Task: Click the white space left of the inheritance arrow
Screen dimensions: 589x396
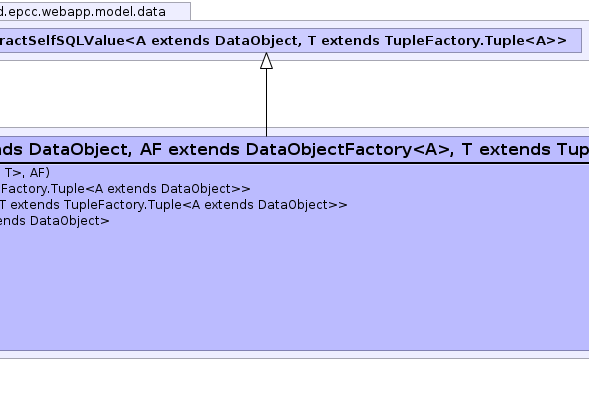Action: point(131,94)
